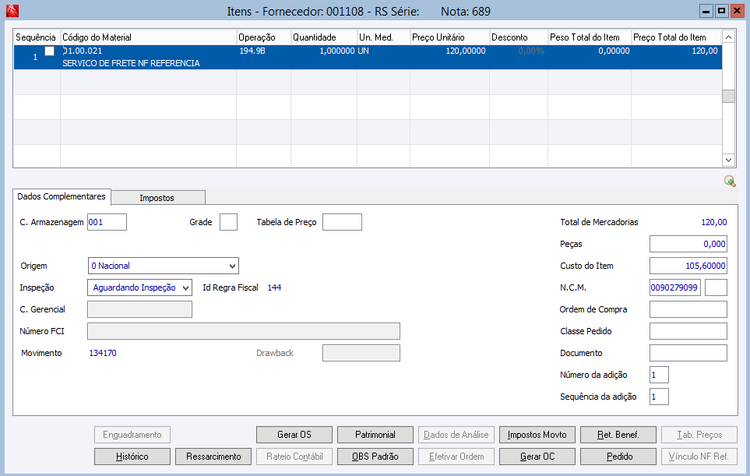Viewport: 750px width, 476px height.
Task: Click the items grid scroll down arrow
Action: [728, 160]
